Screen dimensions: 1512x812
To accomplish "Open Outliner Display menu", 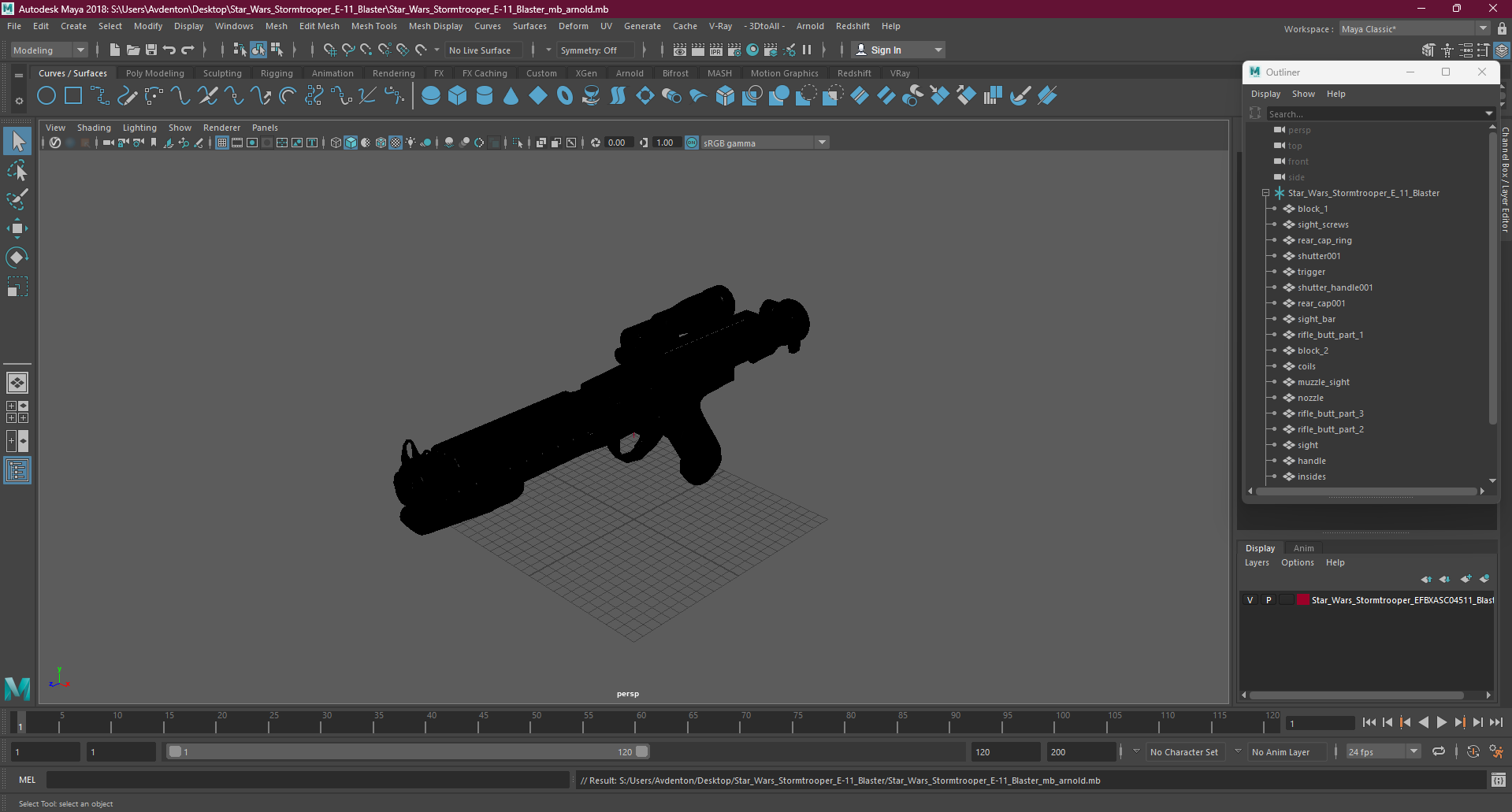I will 1265,94.
